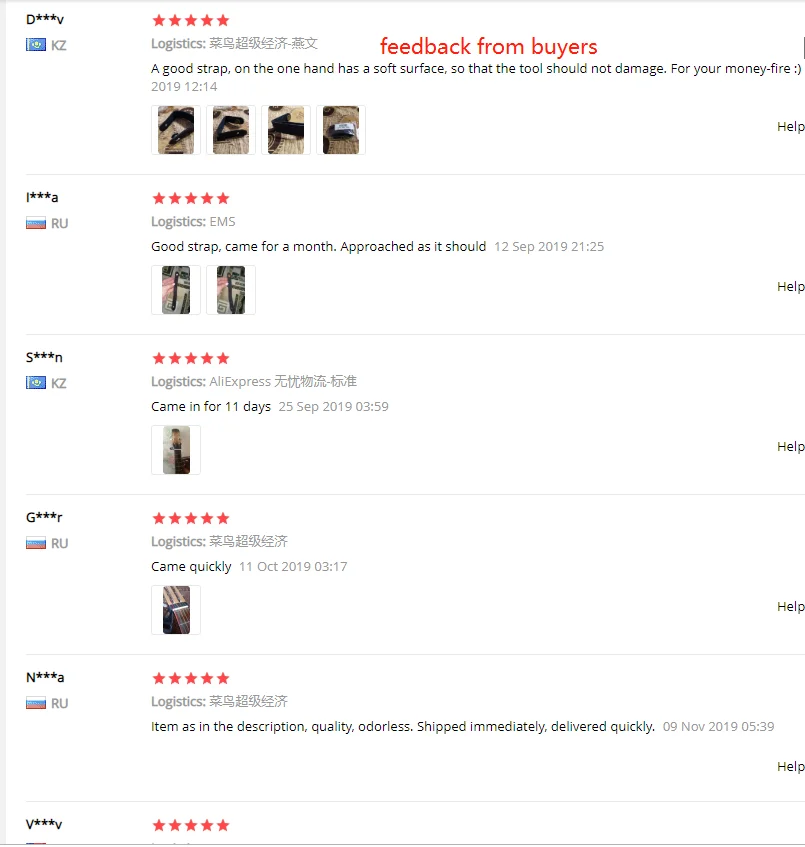Screen dimensions: 805x847
Task: Open fourth photo in D***v's review
Action: pos(341,130)
